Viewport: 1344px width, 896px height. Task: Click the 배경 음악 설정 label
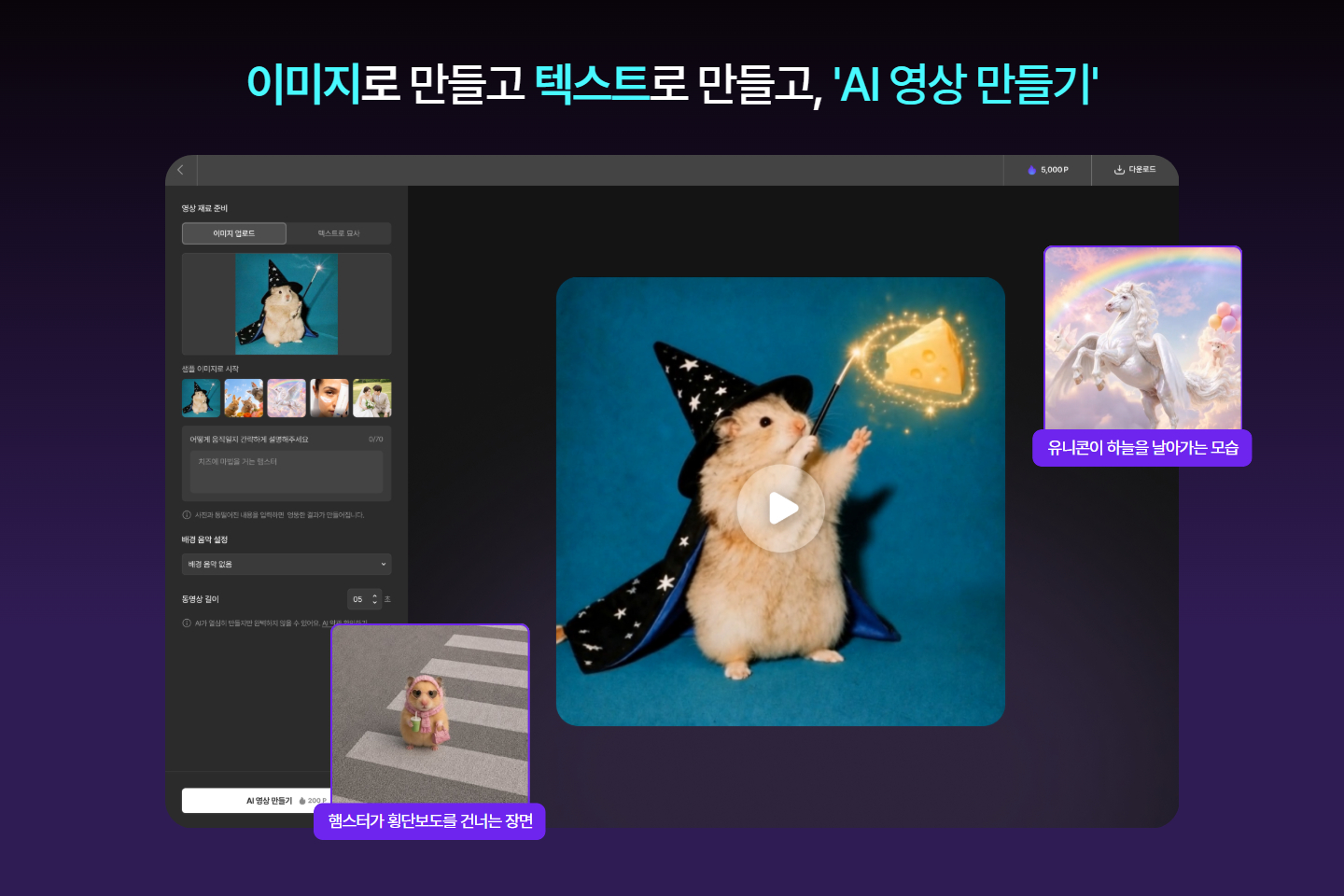pos(204,539)
